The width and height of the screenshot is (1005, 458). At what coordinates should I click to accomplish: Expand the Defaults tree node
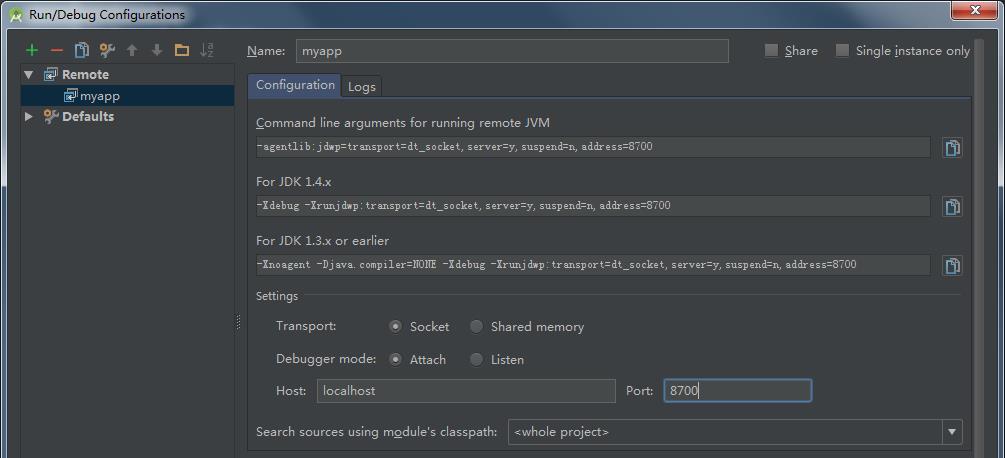click(29, 117)
